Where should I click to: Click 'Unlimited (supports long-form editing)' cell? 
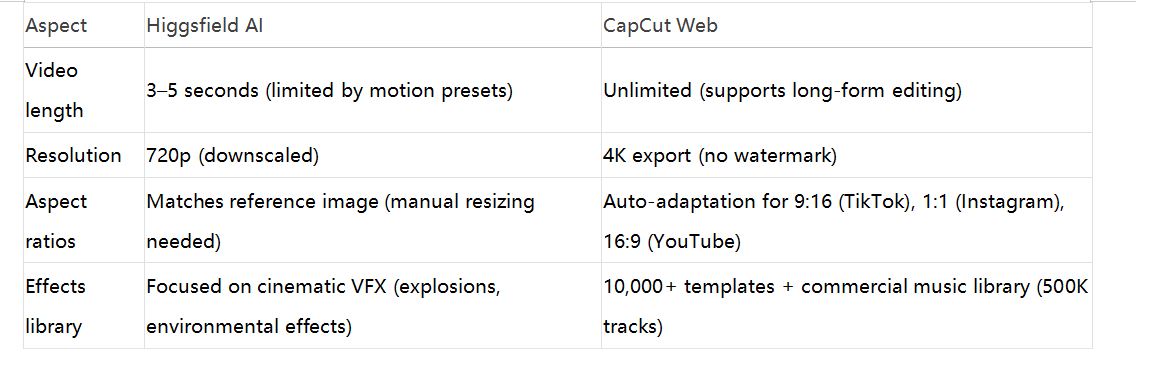pos(846,90)
